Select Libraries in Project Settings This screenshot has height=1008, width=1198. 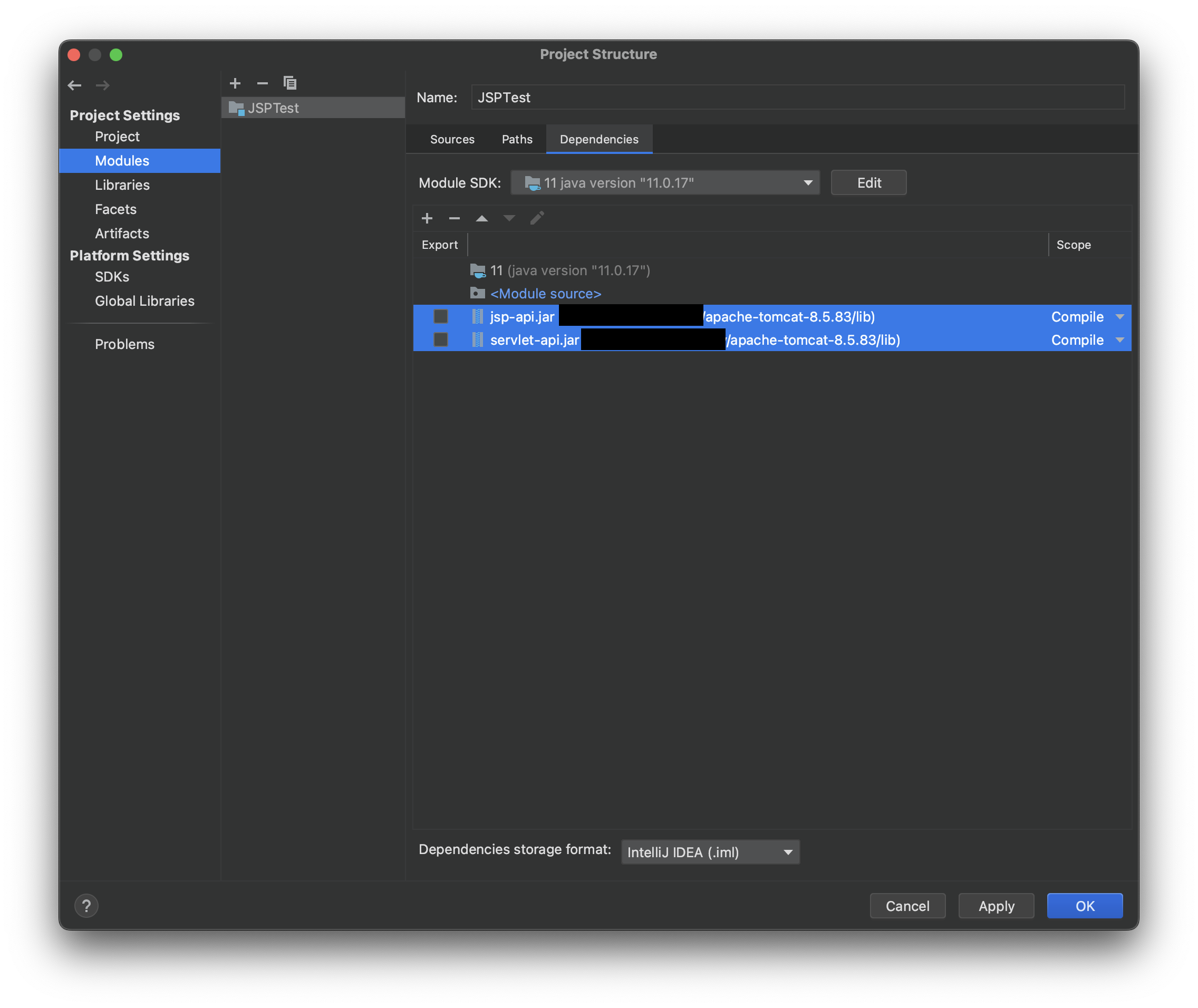pos(122,185)
